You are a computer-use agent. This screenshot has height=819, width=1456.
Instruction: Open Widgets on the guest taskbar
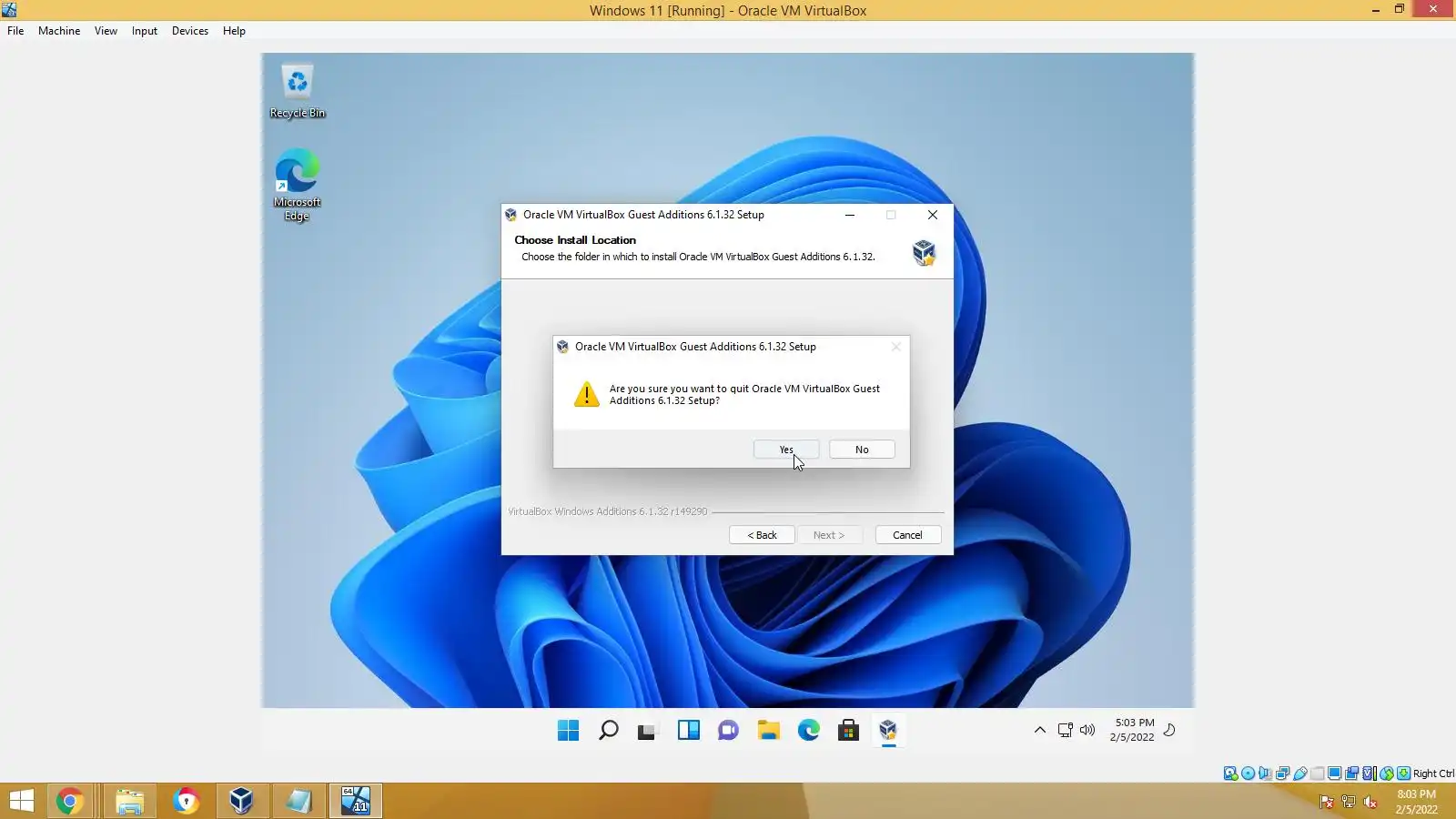688,730
